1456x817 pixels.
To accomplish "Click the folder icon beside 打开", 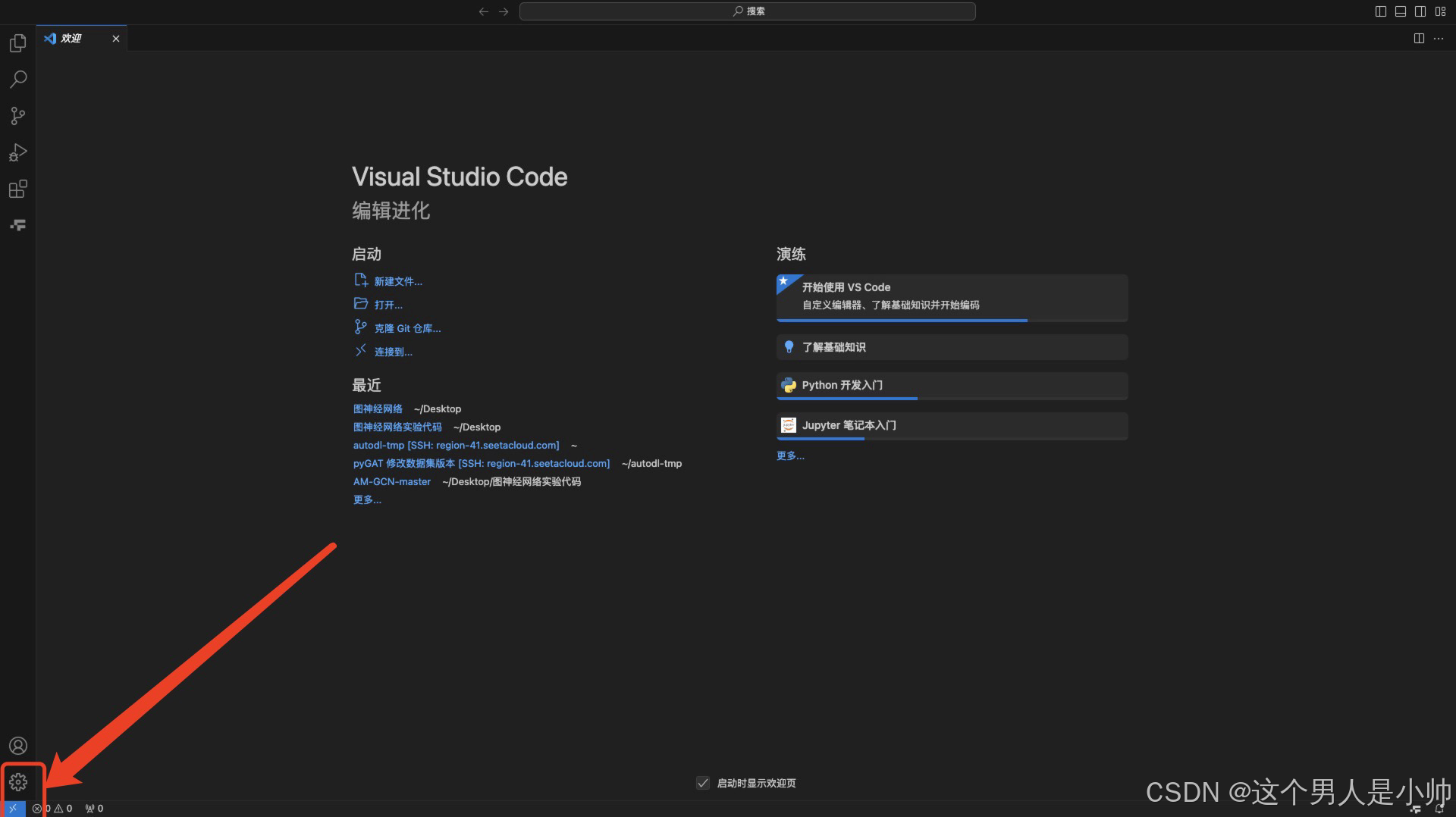I will (361, 304).
